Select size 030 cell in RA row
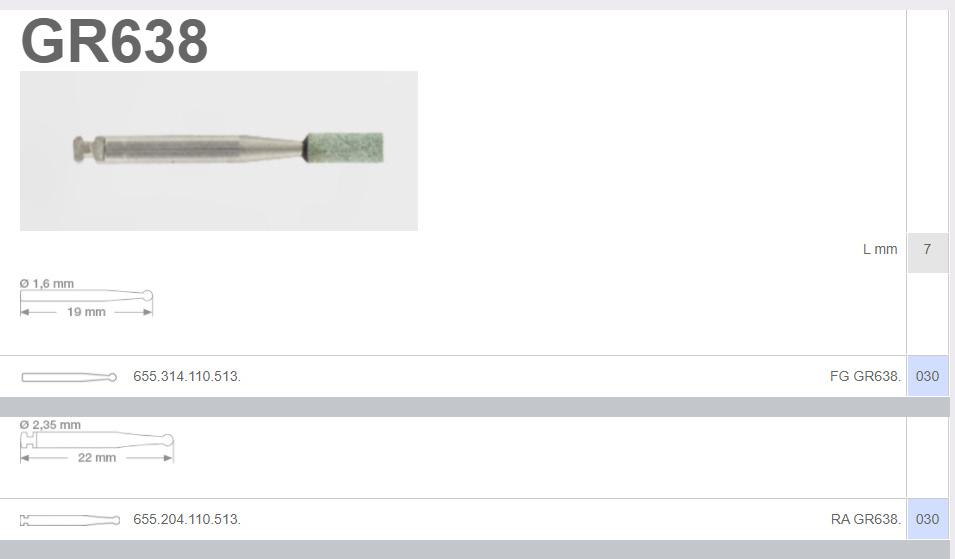The image size is (955, 559). 928,519
